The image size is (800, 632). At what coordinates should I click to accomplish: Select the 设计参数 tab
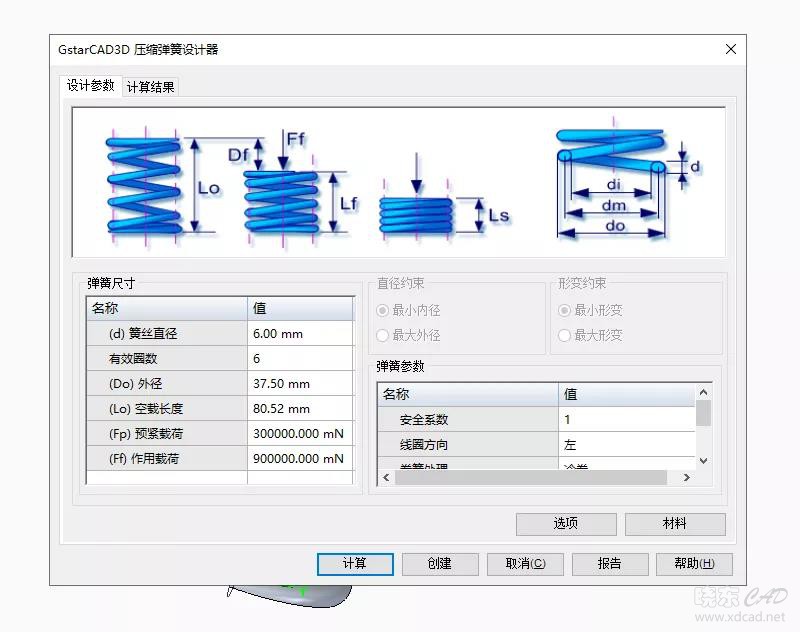(90, 86)
